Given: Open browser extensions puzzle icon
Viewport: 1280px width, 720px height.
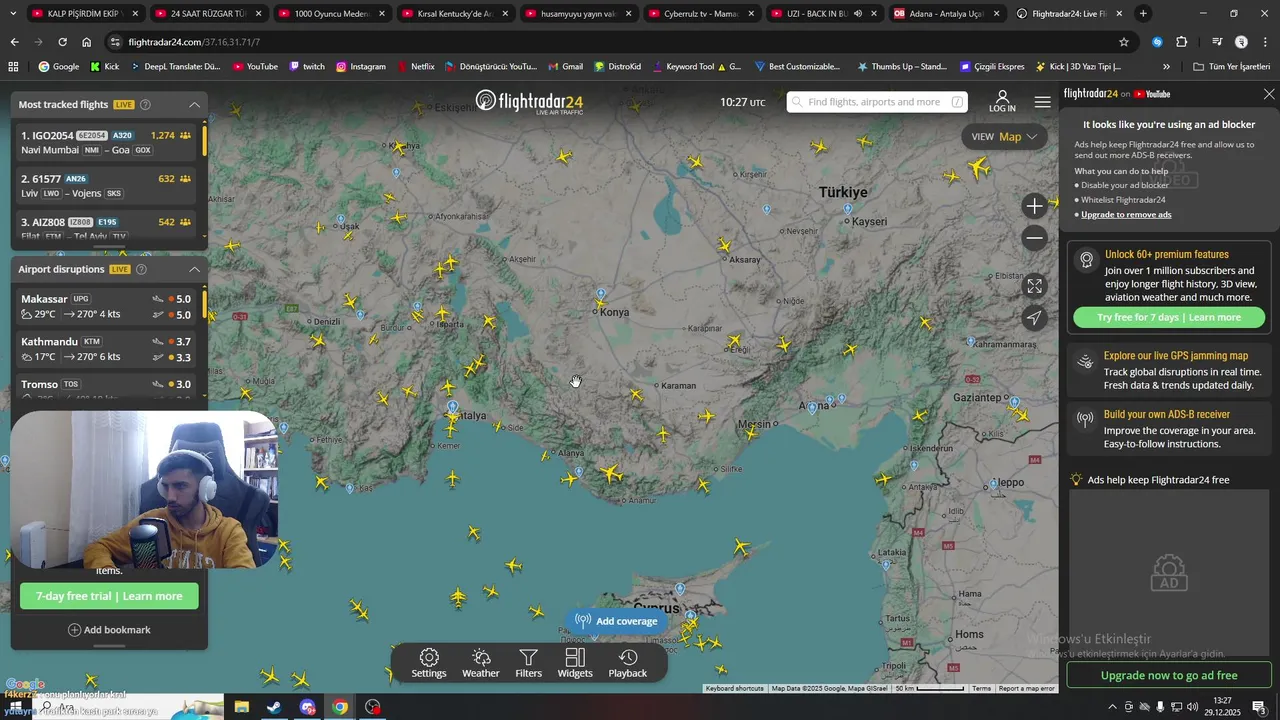Looking at the screenshot, I should (1181, 42).
